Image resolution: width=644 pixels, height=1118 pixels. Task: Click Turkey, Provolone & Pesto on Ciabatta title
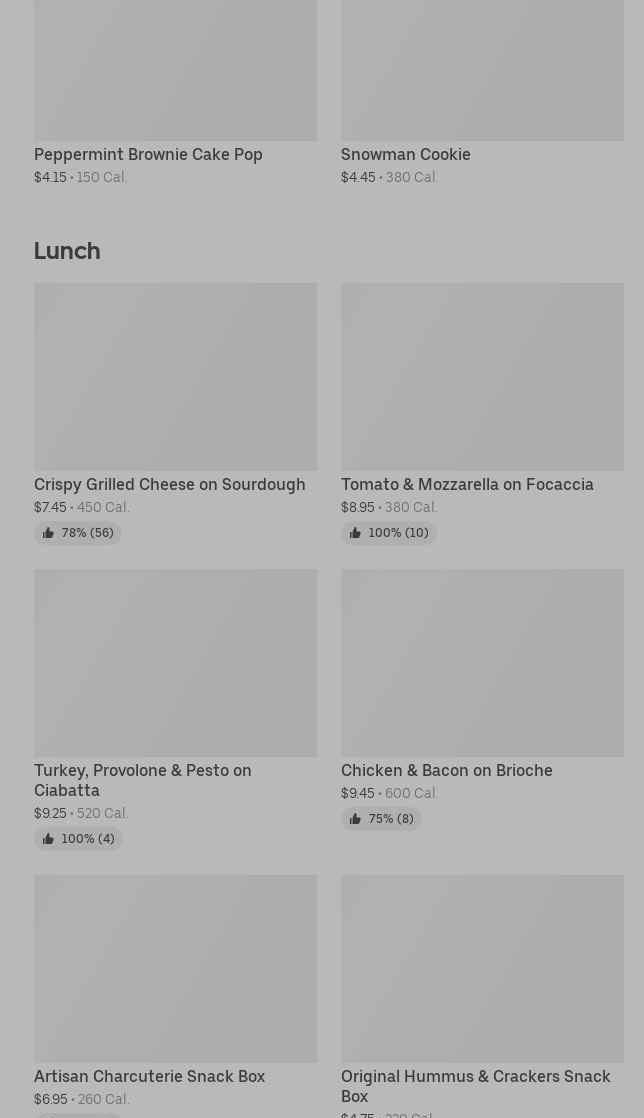coord(143,781)
